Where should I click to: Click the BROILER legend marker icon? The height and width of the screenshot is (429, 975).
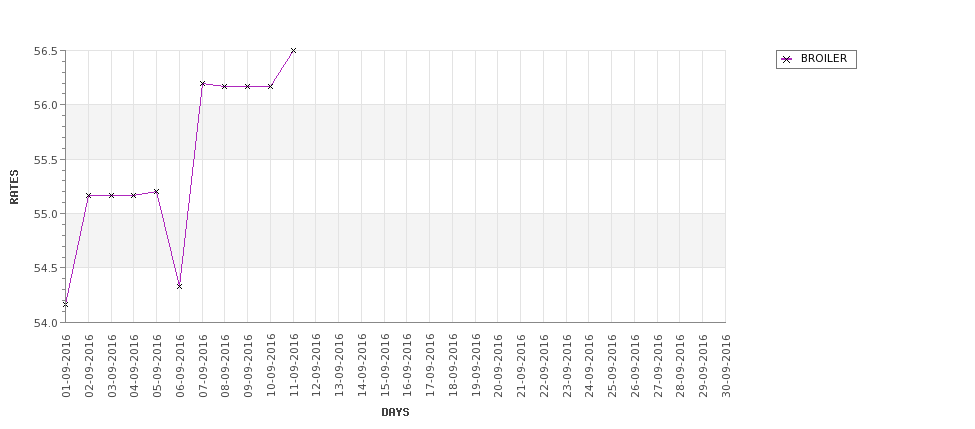pyautogui.click(x=786, y=59)
